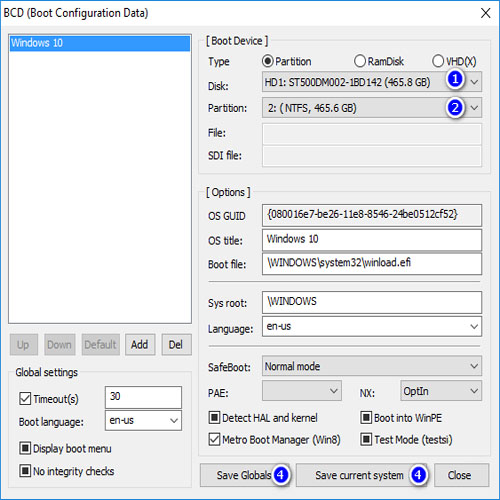Expand the PAE dropdown
Image resolution: width=500 pixels, height=500 pixels.
[x=302, y=391]
